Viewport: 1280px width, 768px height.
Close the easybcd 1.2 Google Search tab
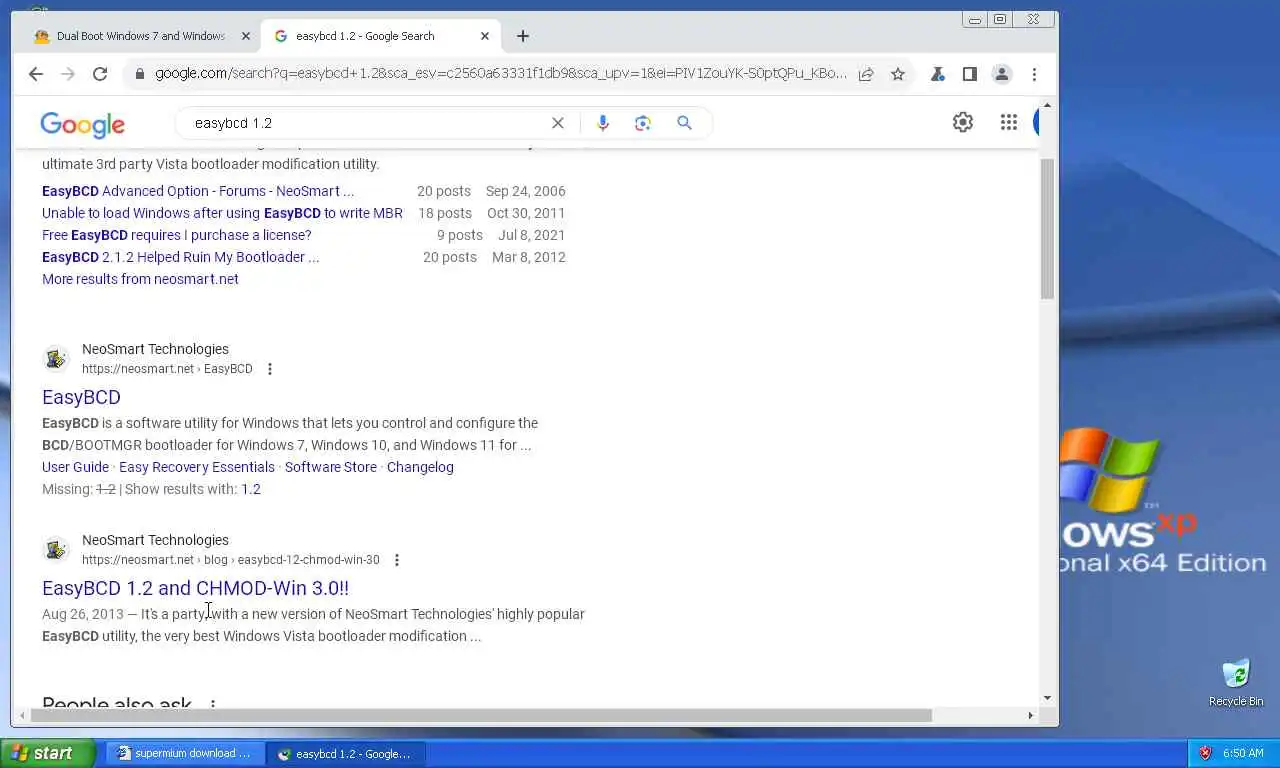point(485,36)
